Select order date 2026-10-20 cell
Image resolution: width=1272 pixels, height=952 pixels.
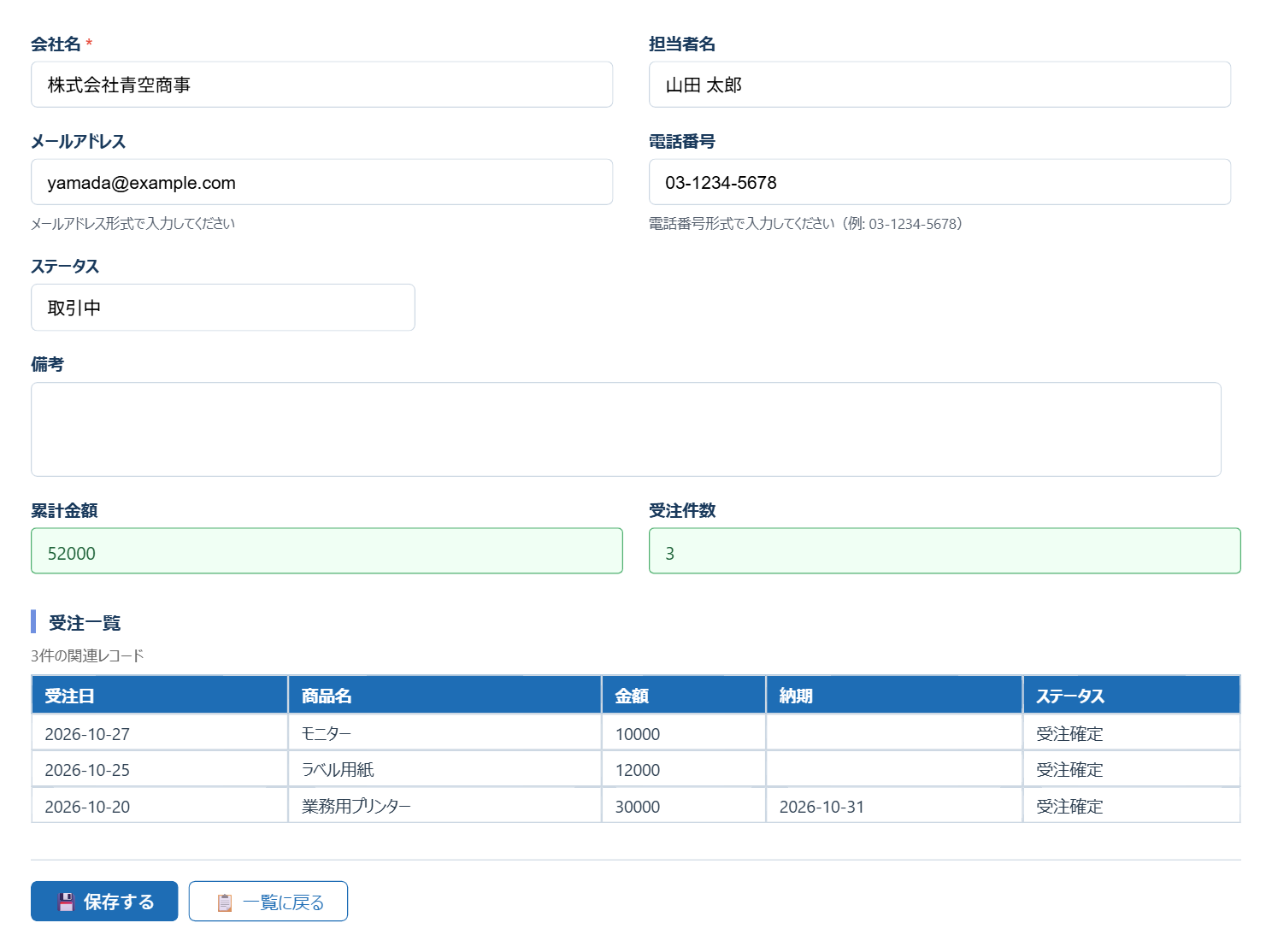coord(160,806)
